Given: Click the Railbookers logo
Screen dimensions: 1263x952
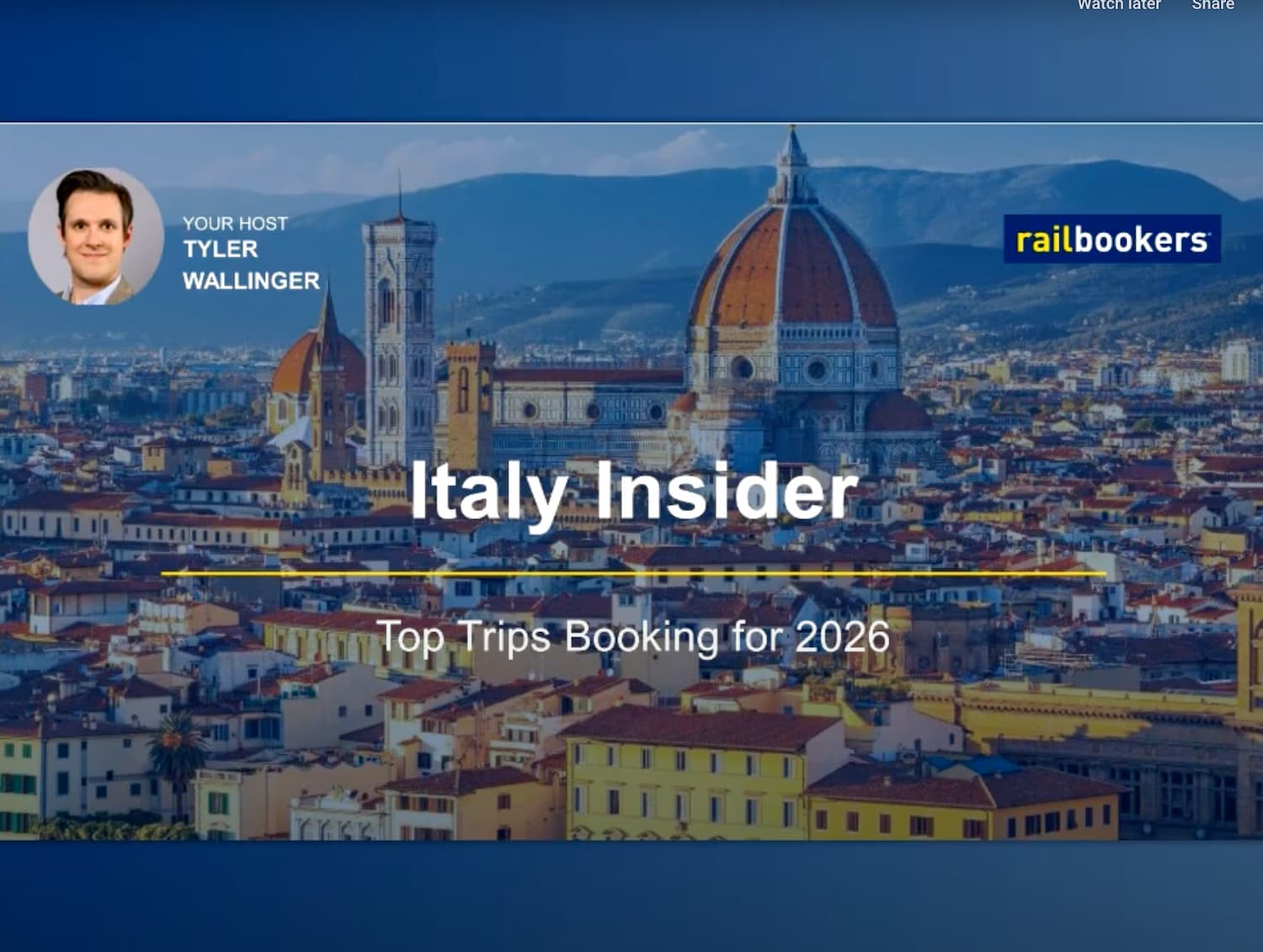Looking at the screenshot, I should tap(1112, 239).
